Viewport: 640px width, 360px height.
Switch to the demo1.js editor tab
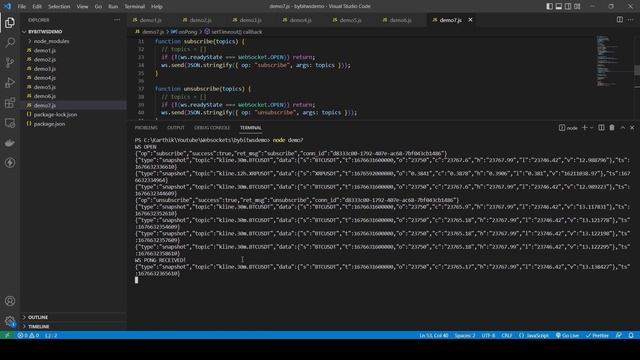click(x=151, y=20)
